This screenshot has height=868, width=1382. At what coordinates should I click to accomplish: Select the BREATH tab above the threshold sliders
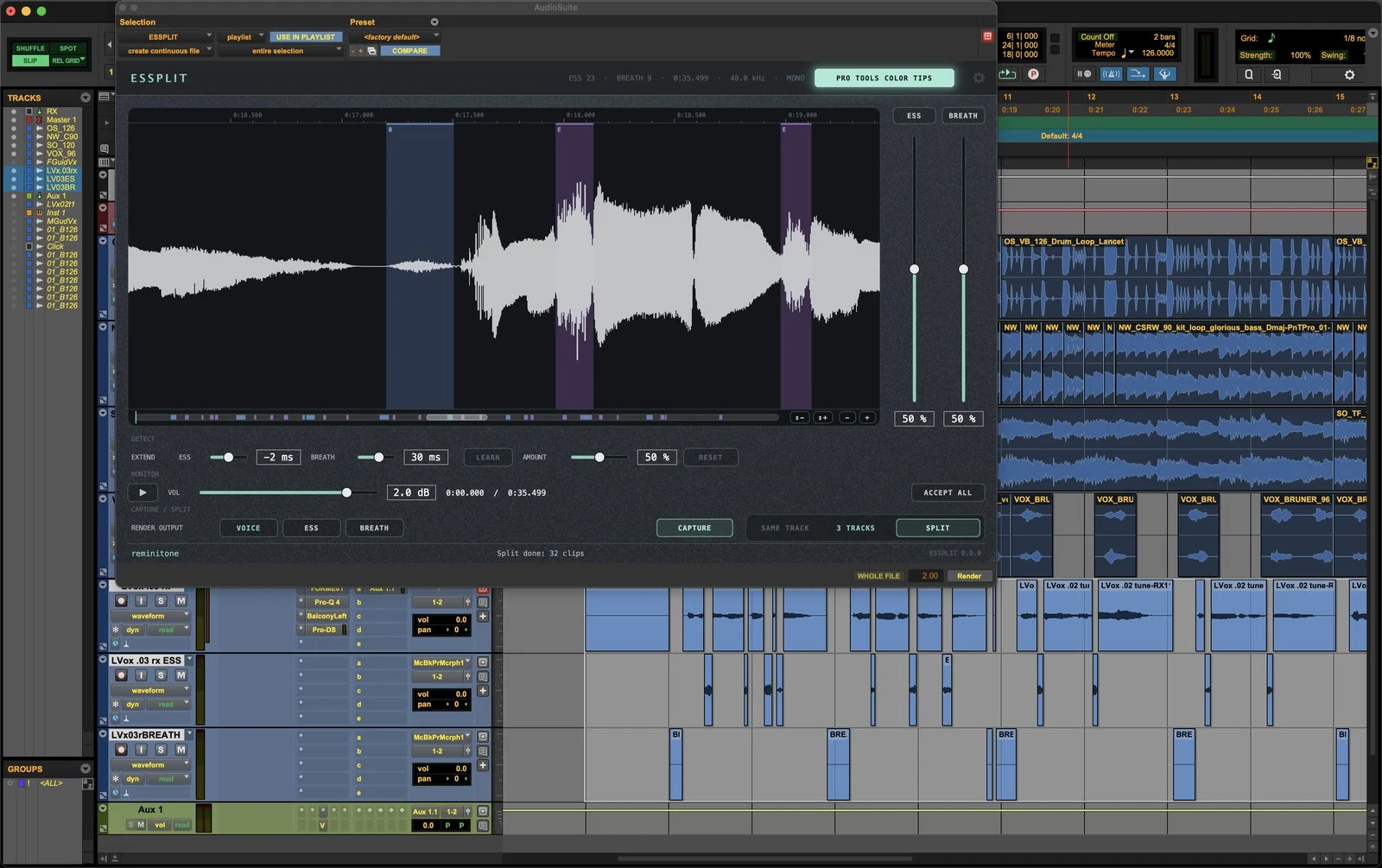click(963, 116)
